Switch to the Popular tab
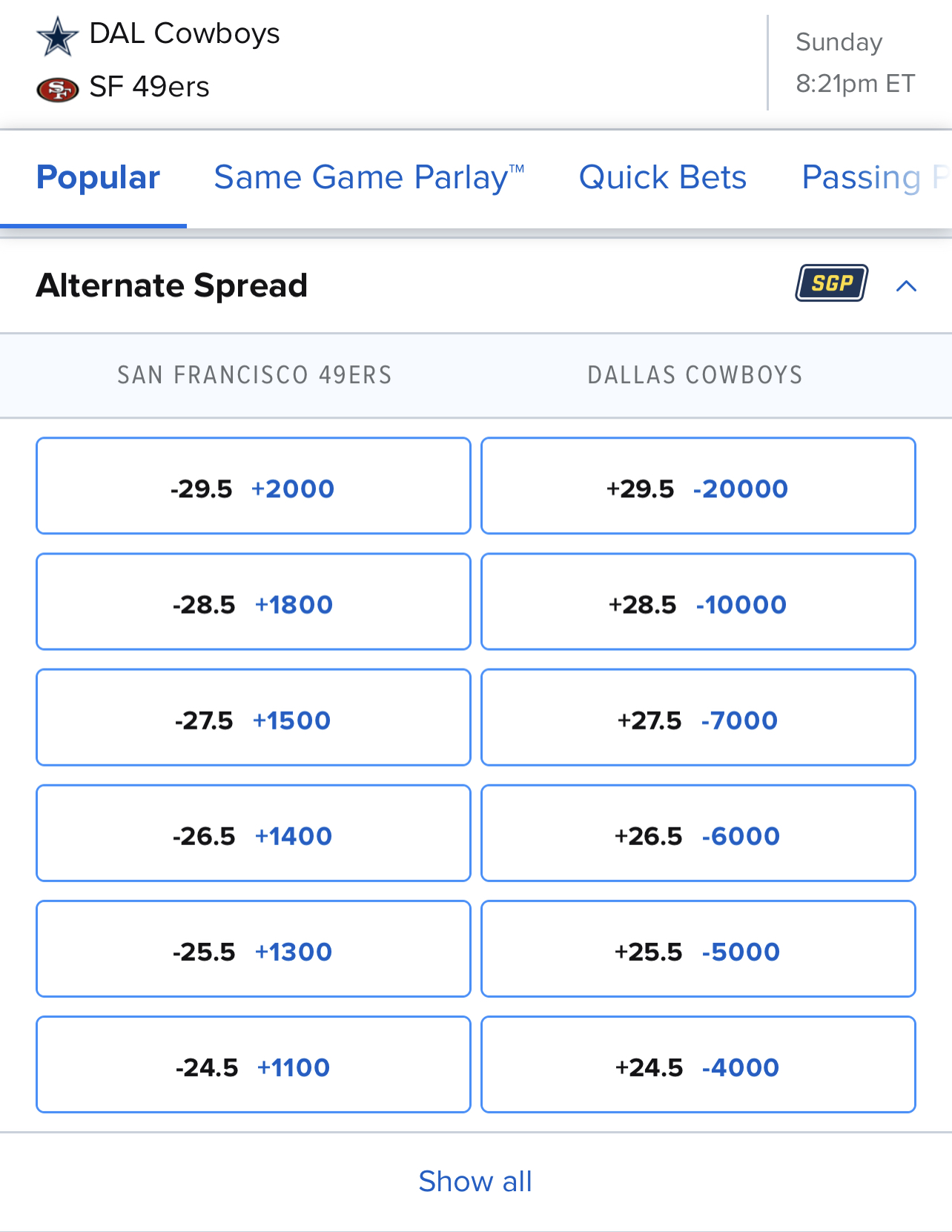This screenshot has height=1232, width=952. click(97, 177)
